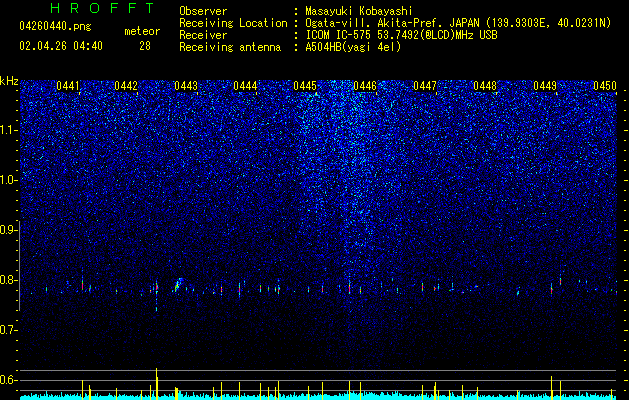The width and height of the screenshot is (629, 400).
Task: Click the Receiving antenna label
Action: (230, 47)
